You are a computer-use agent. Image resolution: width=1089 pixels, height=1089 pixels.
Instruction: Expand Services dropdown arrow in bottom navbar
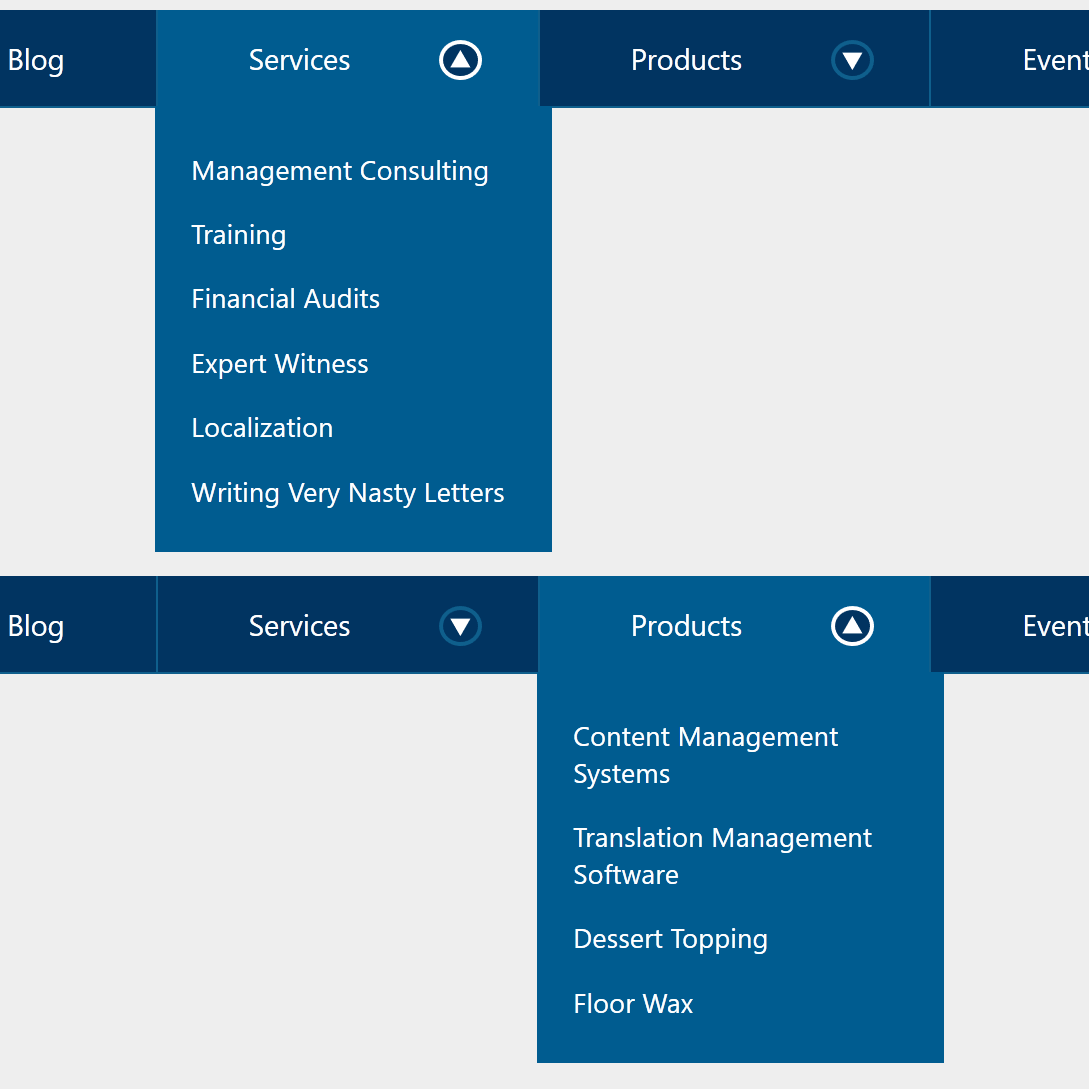tap(460, 626)
